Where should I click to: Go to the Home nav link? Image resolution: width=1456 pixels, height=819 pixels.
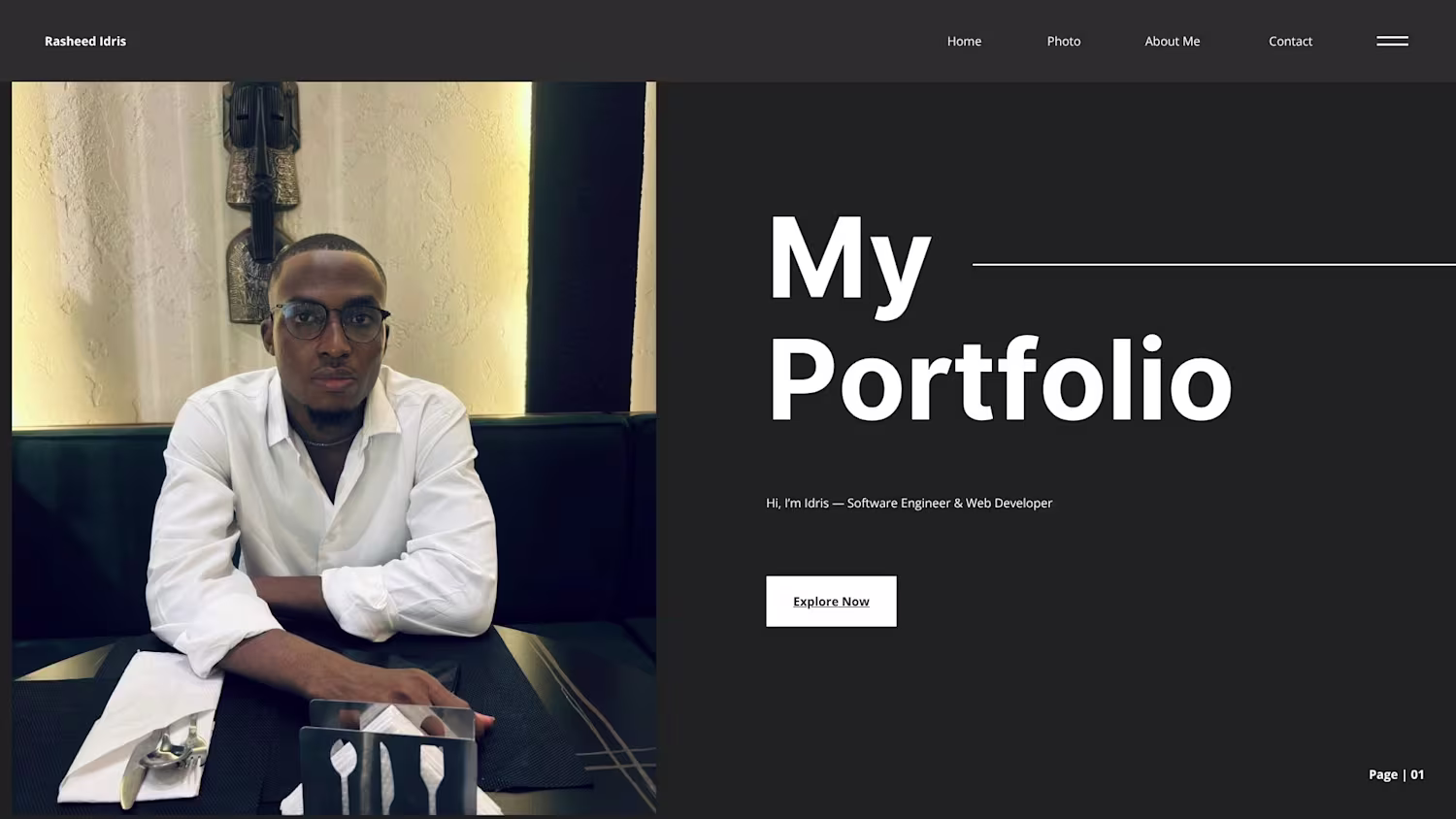click(x=964, y=41)
